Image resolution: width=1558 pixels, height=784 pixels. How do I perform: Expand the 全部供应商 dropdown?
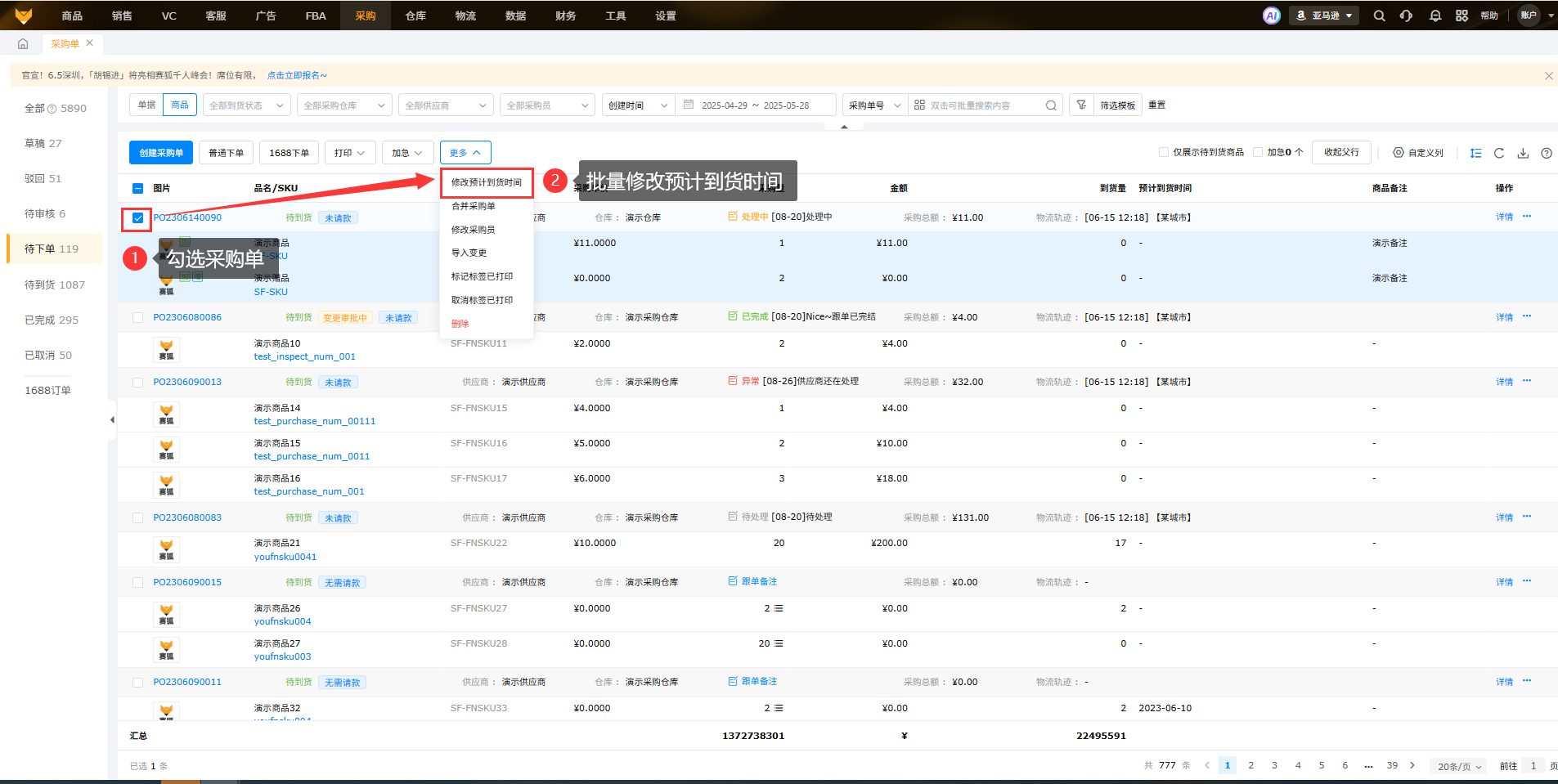click(445, 105)
